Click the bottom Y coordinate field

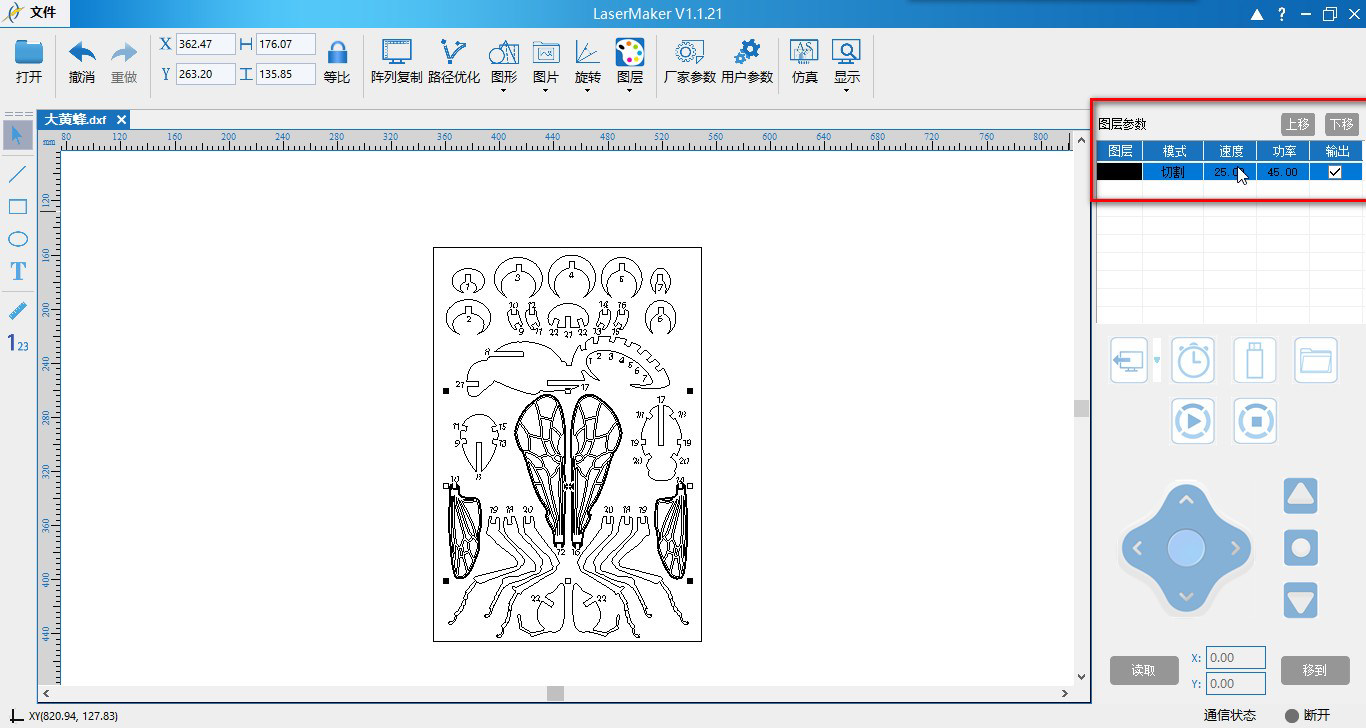(1236, 684)
